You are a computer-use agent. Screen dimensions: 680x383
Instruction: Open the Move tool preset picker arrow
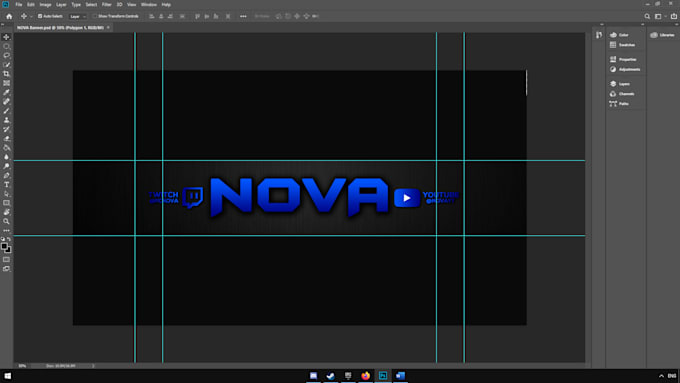coord(31,16)
